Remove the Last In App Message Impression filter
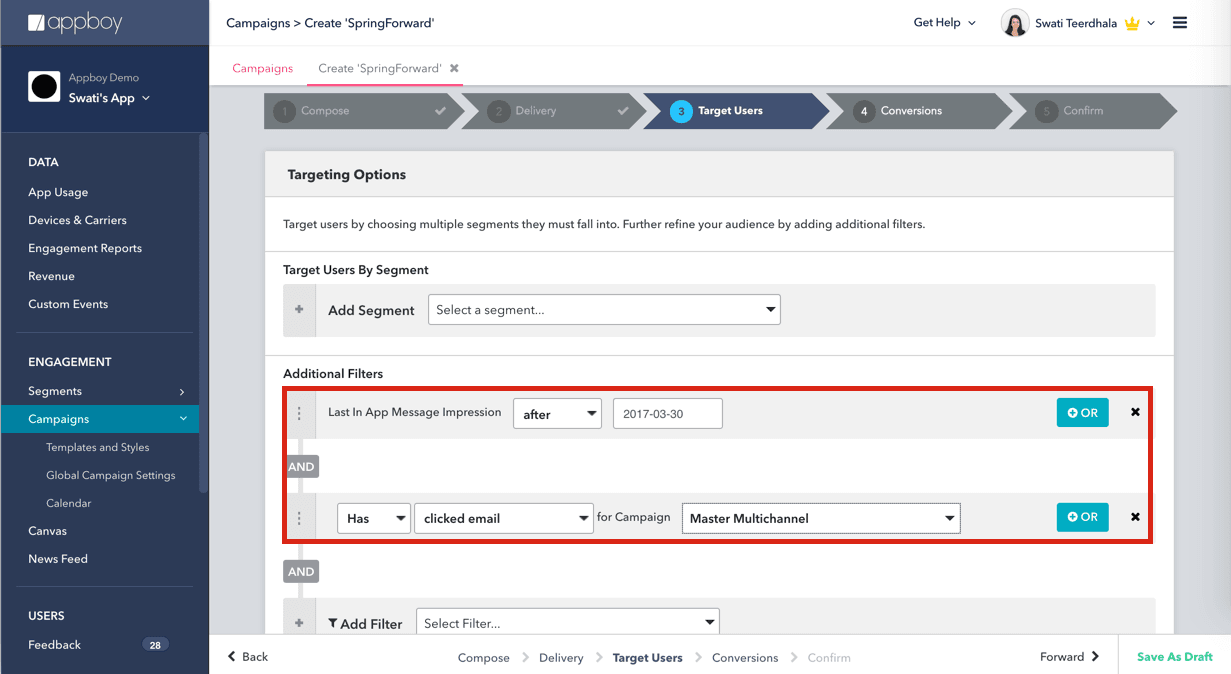 tap(1135, 412)
